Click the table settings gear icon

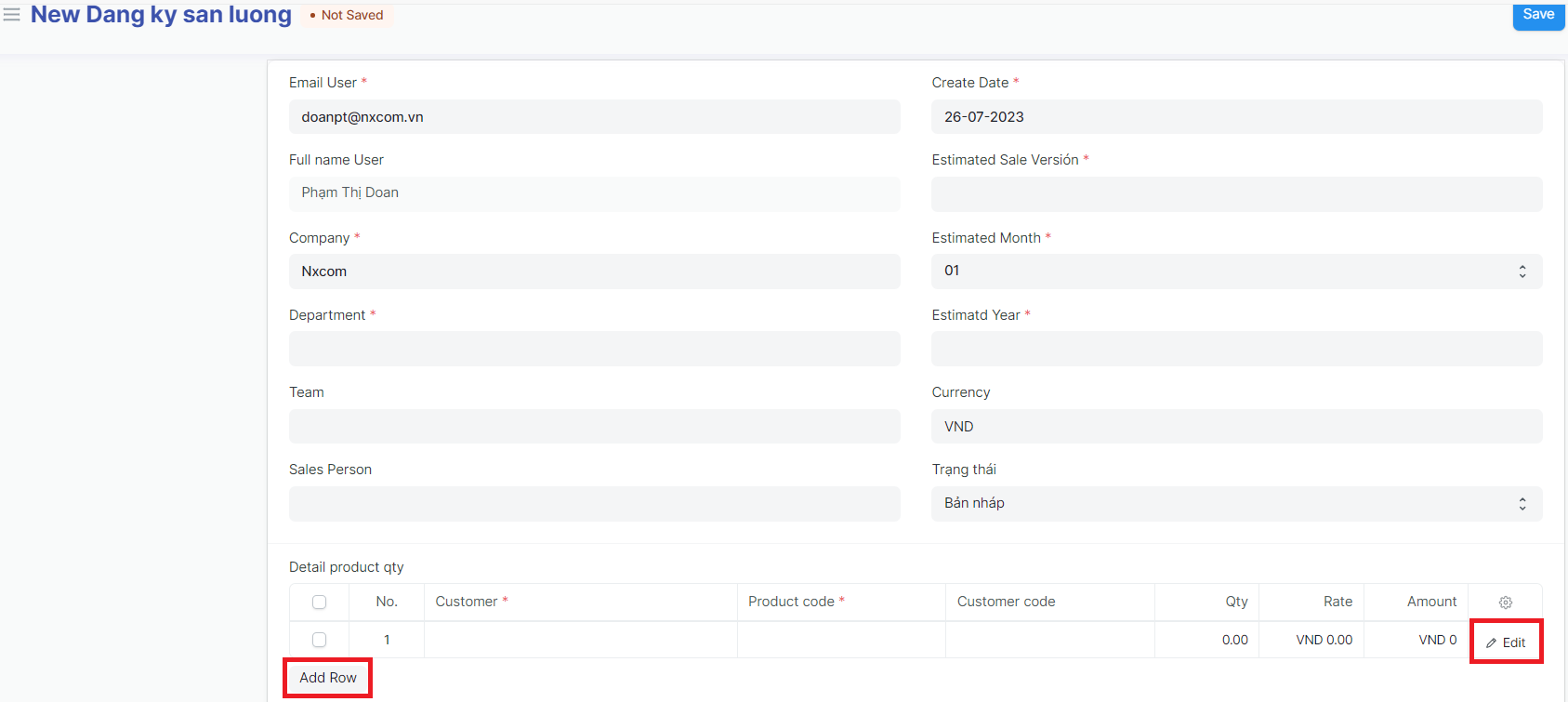1505,603
